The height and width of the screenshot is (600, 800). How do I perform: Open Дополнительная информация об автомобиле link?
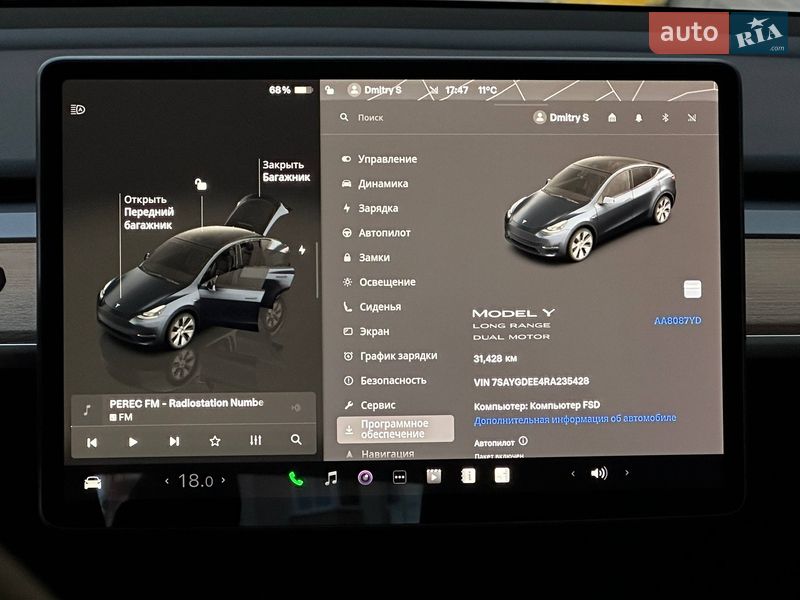[577, 420]
